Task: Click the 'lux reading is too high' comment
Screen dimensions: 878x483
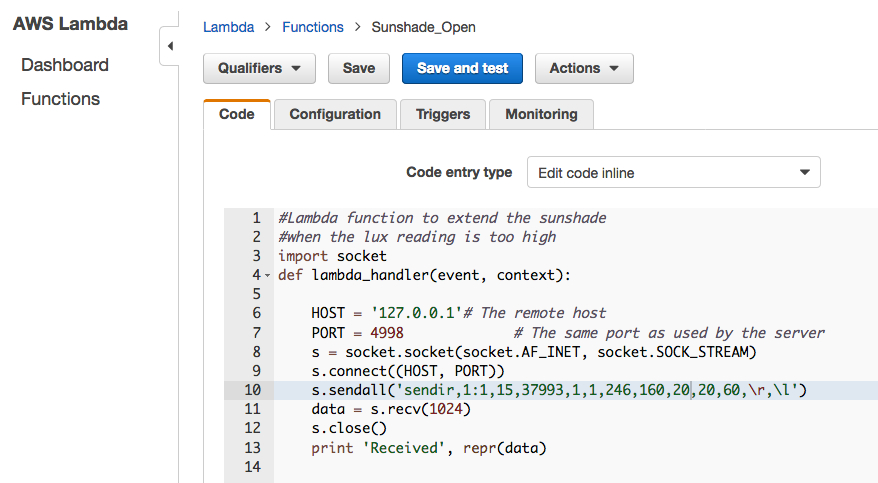Action: click(417, 237)
